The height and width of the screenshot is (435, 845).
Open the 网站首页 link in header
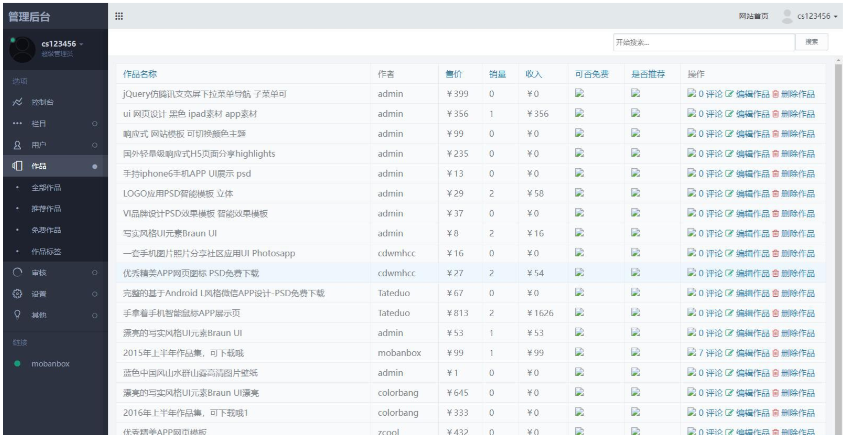pyautogui.click(x=753, y=16)
